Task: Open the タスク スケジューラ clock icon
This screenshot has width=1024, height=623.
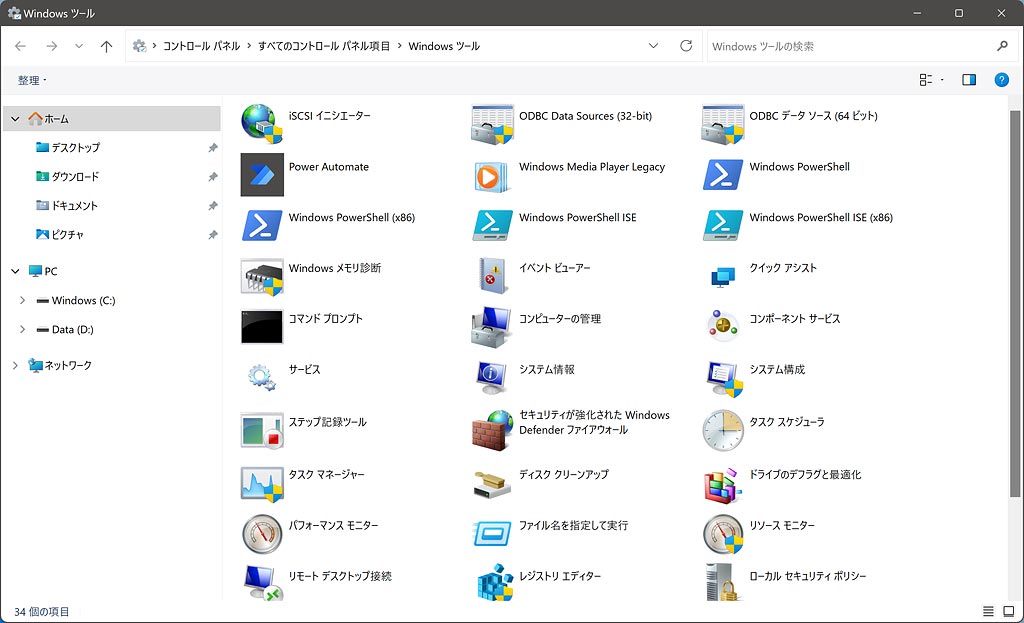Action: (722, 430)
